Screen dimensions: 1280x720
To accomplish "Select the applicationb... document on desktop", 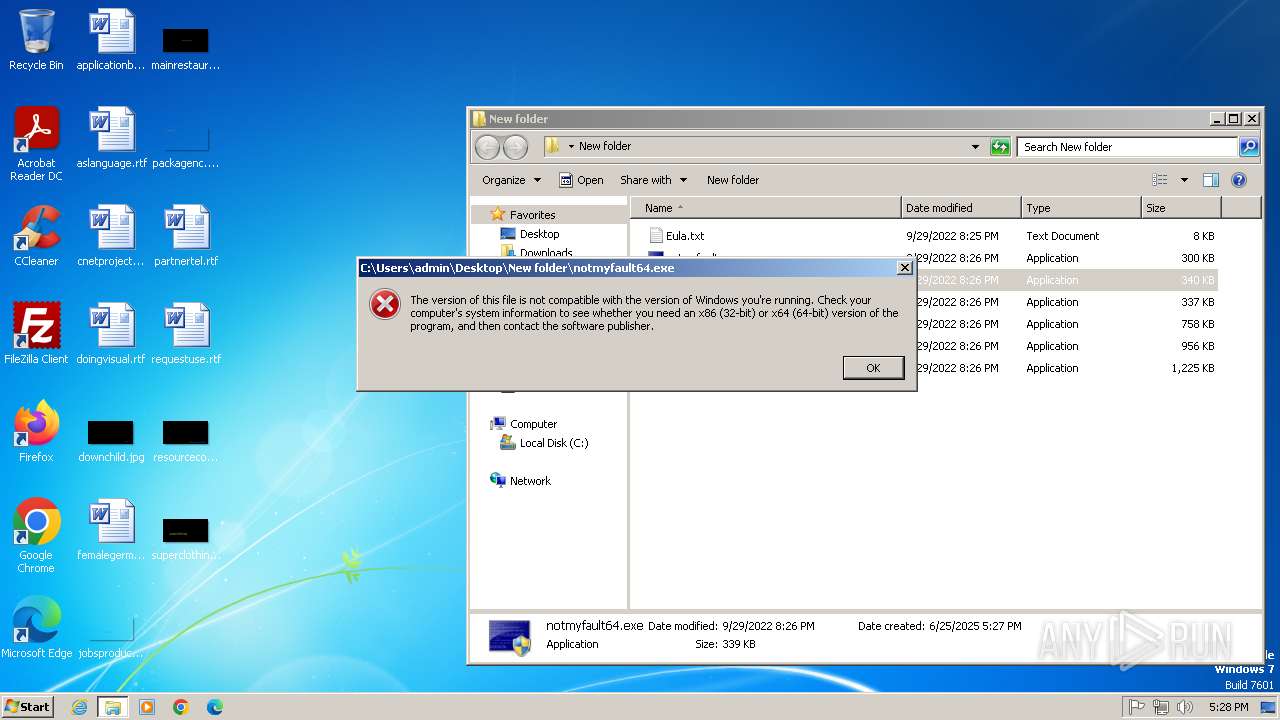I will pyautogui.click(x=111, y=40).
